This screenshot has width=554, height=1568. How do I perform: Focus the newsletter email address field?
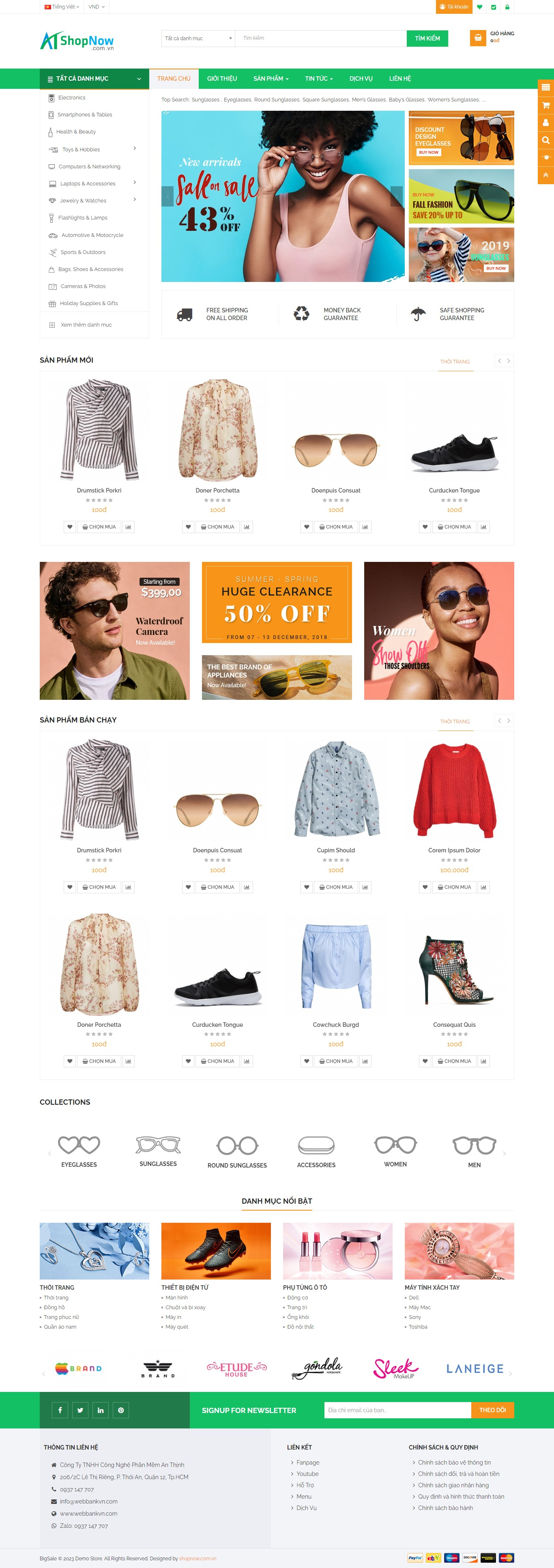(x=397, y=1410)
